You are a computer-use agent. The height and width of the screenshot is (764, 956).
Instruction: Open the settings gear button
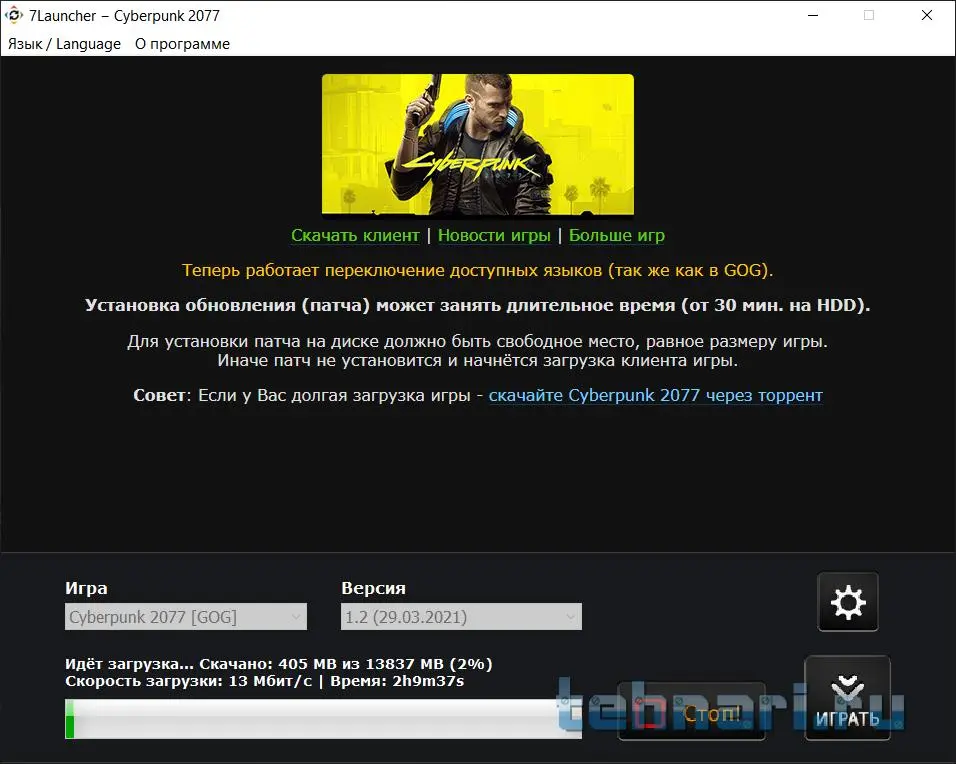coord(847,602)
